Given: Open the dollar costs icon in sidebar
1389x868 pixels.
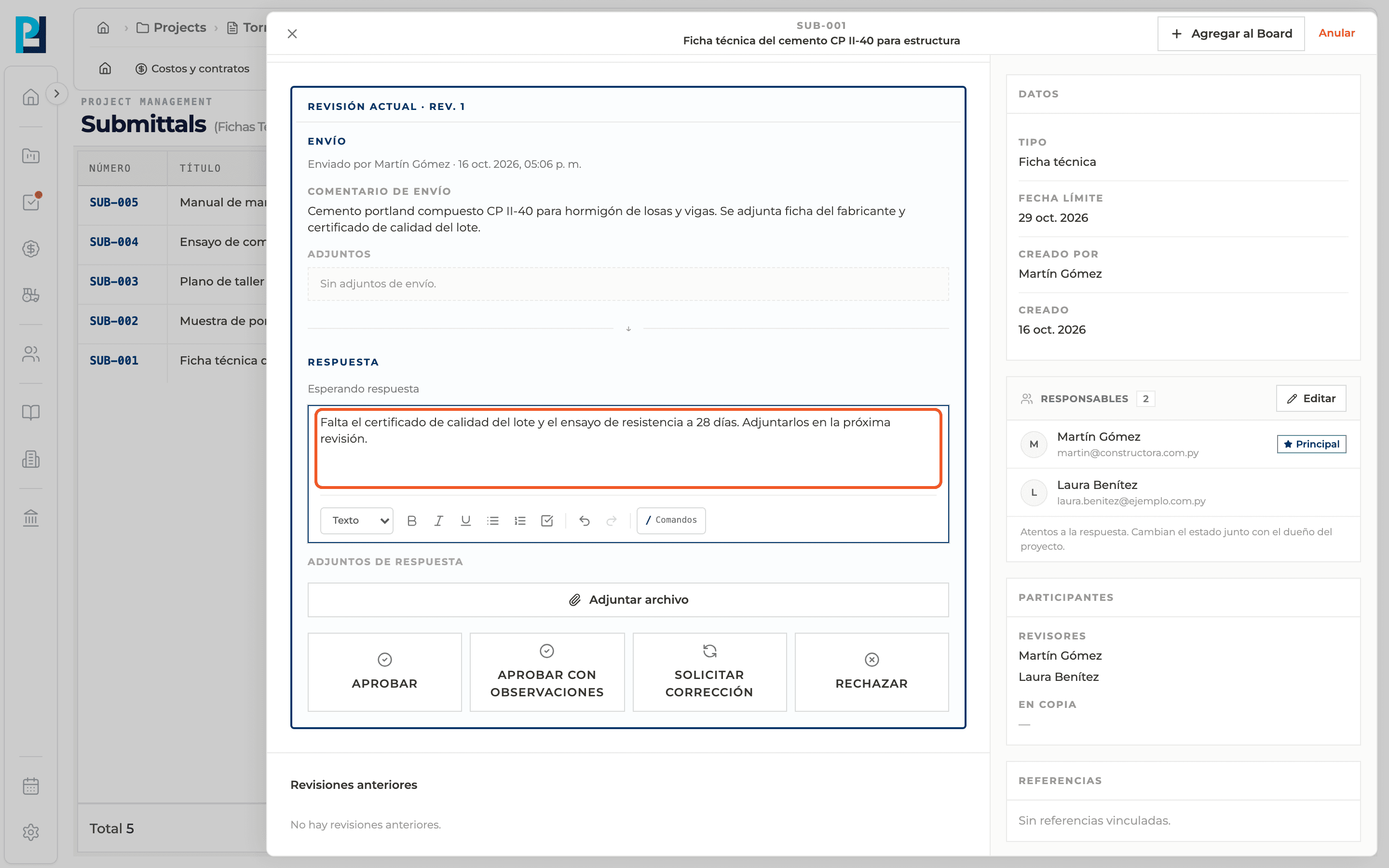Looking at the screenshot, I should [x=31, y=248].
